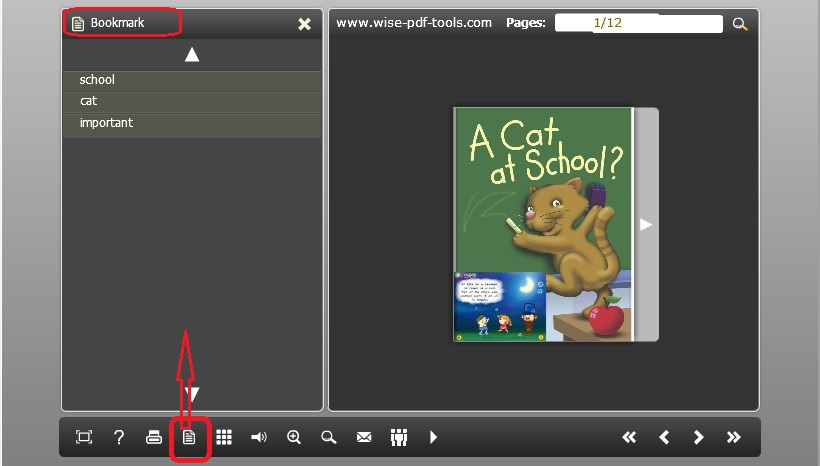Click the www.wise-pdf-tools.com title
Image resolution: width=820 pixels, height=466 pixels.
click(414, 23)
